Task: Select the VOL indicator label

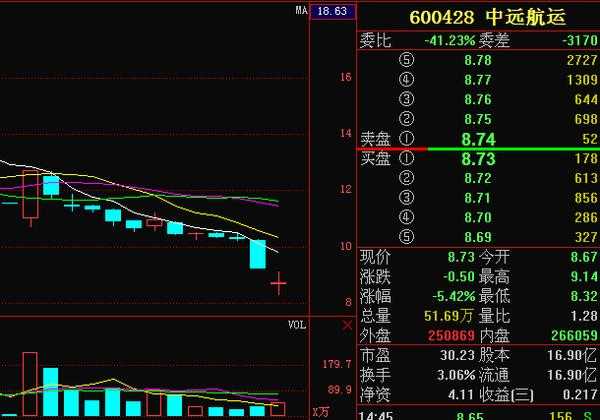Action: pos(297,325)
